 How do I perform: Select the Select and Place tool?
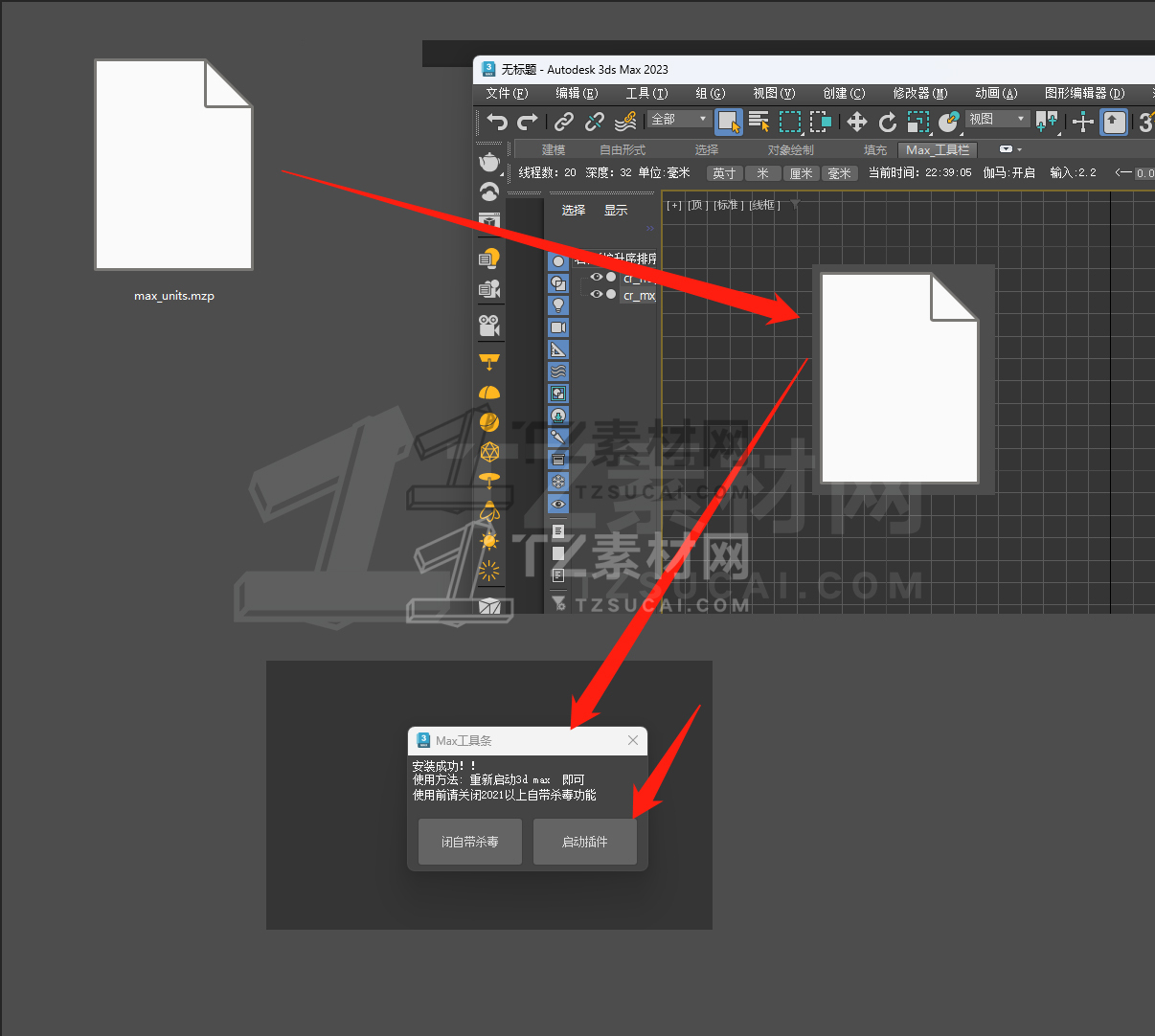pyautogui.click(x=949, y=122)
